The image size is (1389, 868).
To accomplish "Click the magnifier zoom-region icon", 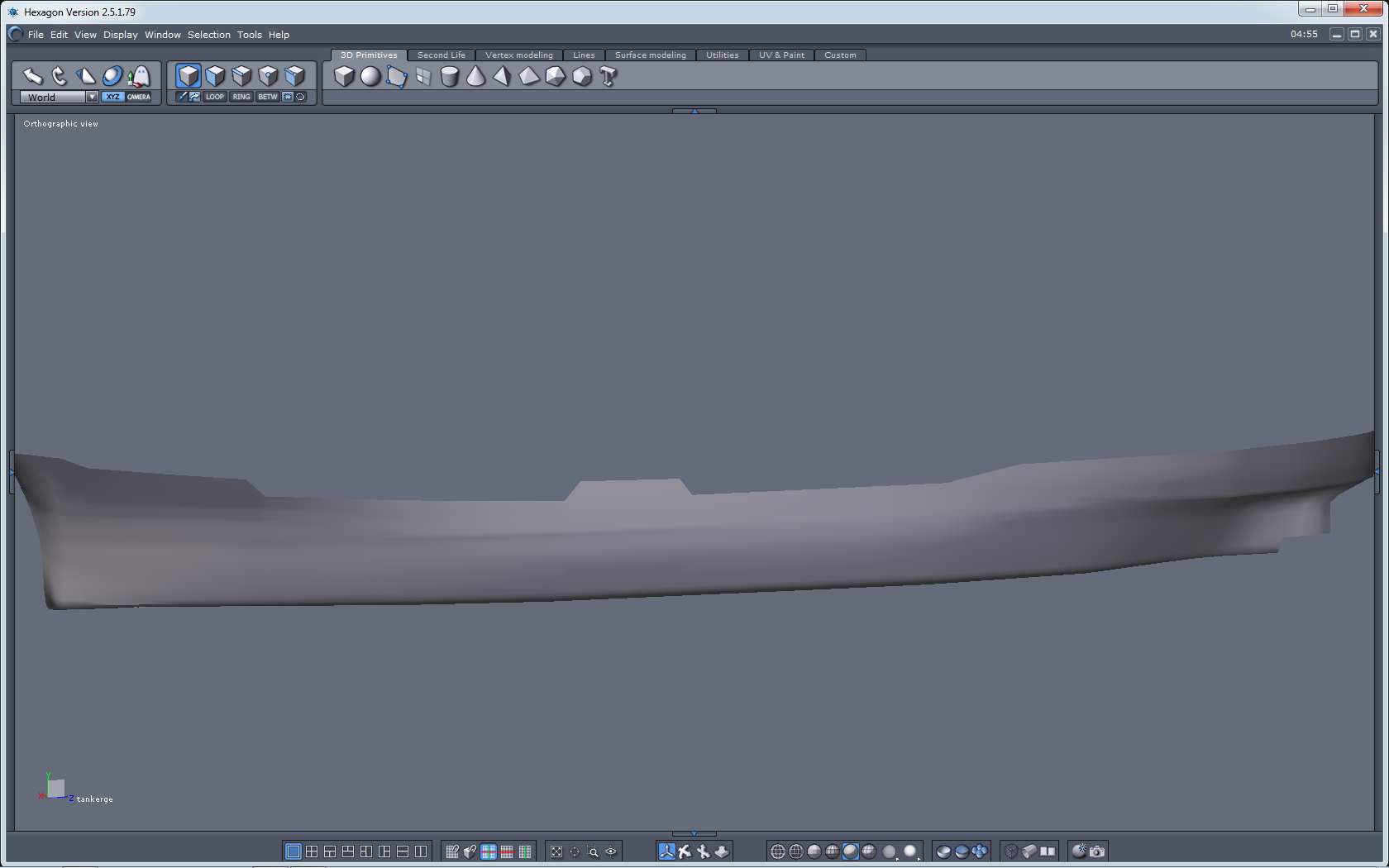I will coord(593,851).
